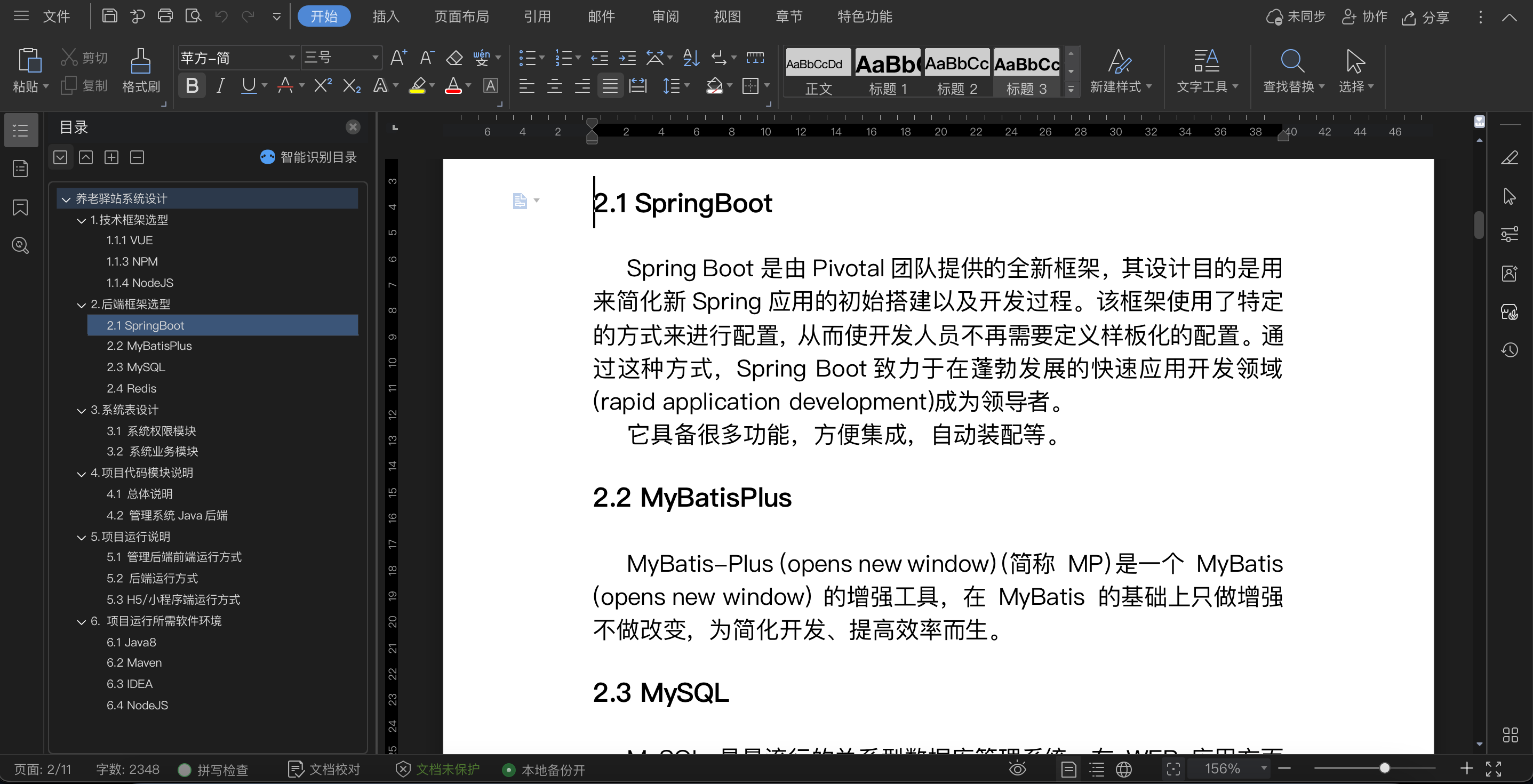
Task: Click the 智能识别目录 button
Action: point(308,157)
